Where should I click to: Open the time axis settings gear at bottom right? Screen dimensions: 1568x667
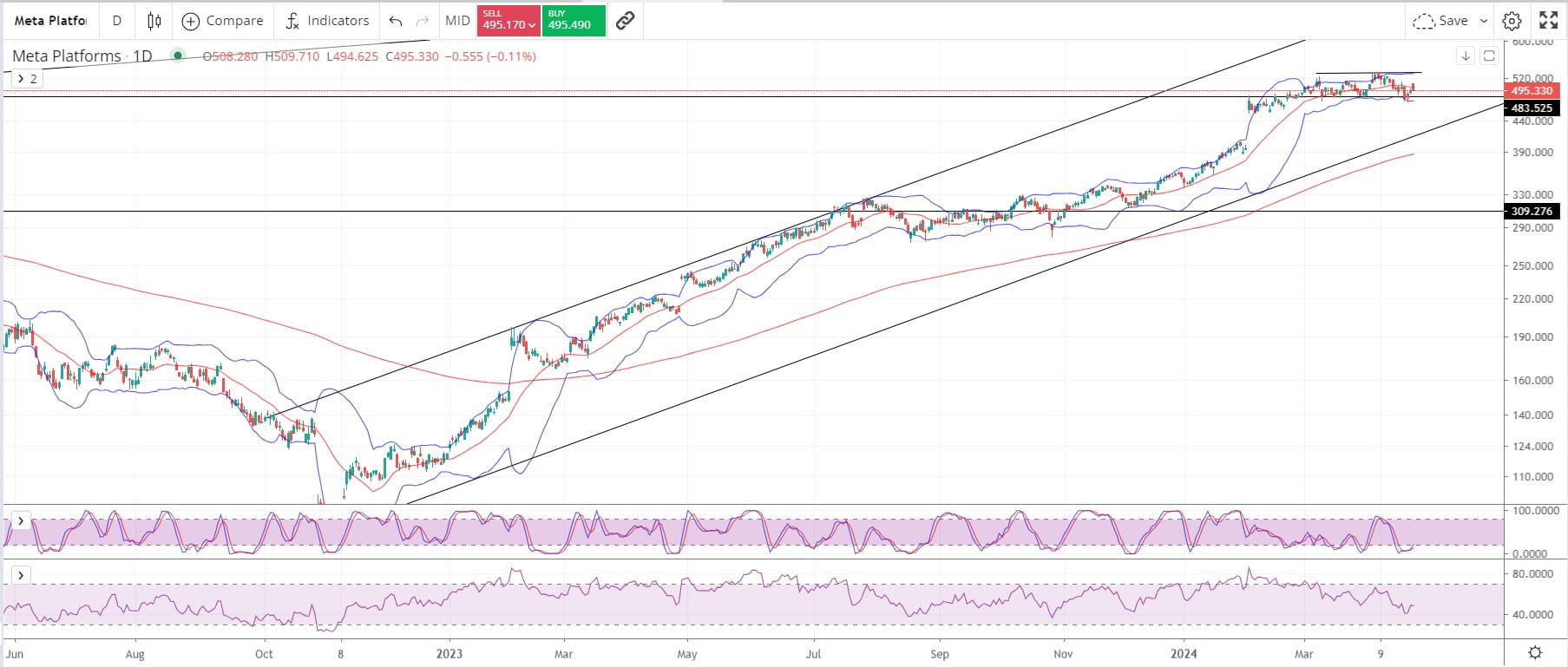click(1535, 653)
